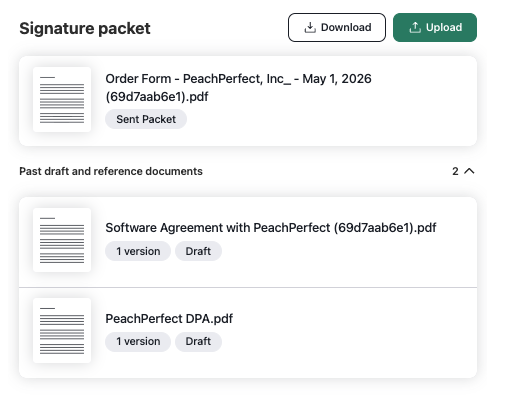Click 1 version badge on Software Agreement
The height and width of the screenshot is (401, 510).
tap(138, 251)
